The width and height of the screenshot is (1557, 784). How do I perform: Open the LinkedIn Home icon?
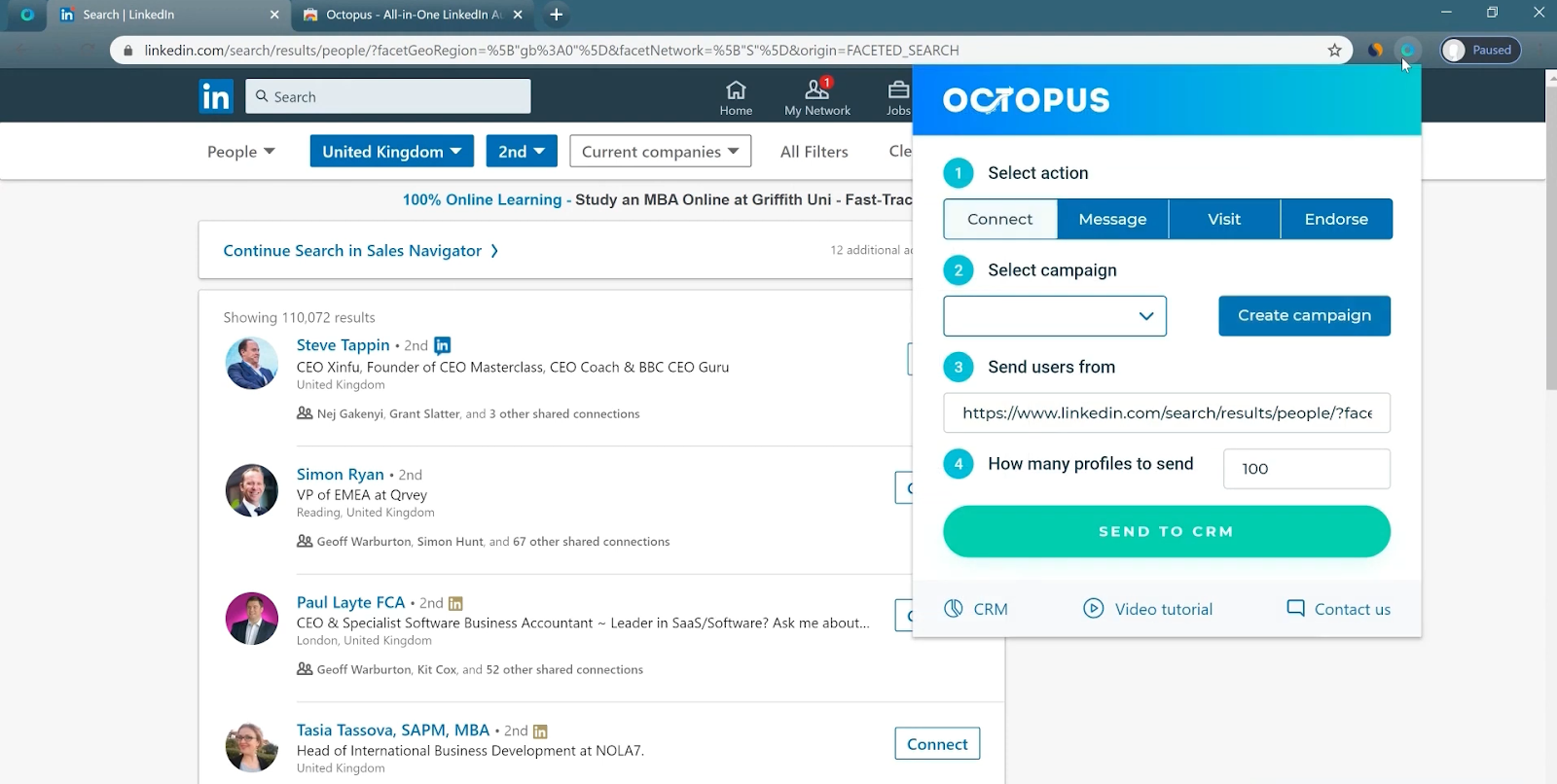pos(736,90)
